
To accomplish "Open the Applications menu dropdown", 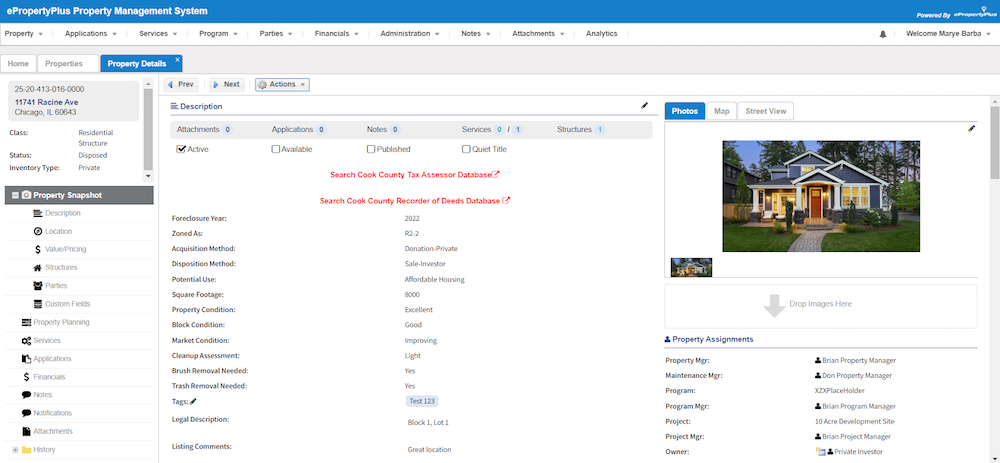I will coord(91,34).
